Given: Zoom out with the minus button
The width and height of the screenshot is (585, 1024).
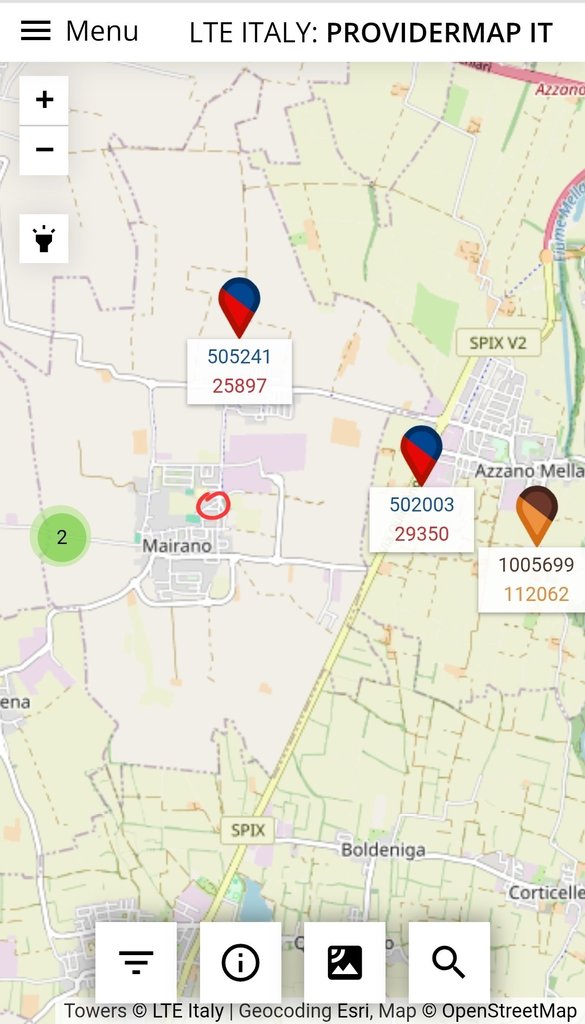Looking at the screenshot, I should click(x=44, y=150).
